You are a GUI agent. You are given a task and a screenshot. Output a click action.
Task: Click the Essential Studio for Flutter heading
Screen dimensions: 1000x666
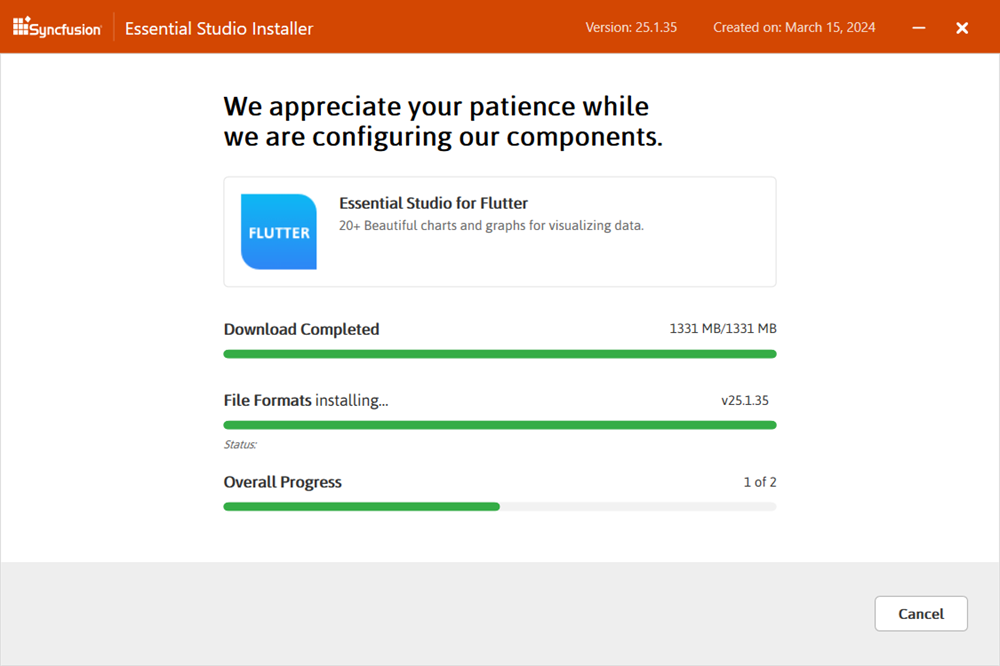(x=433, y=203)
